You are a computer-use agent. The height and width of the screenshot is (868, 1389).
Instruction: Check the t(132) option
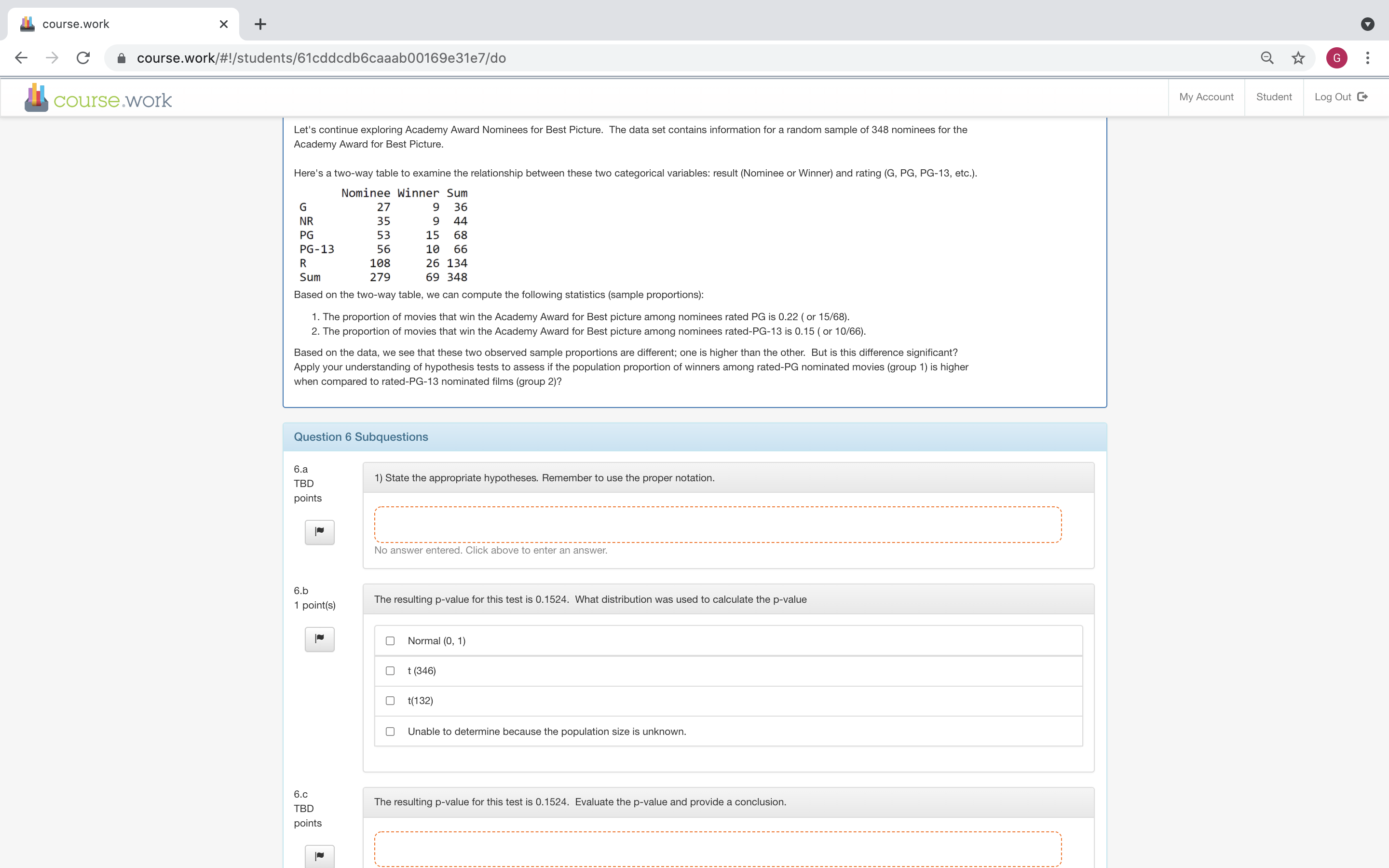pyautogui.click(x=390, y=700)
